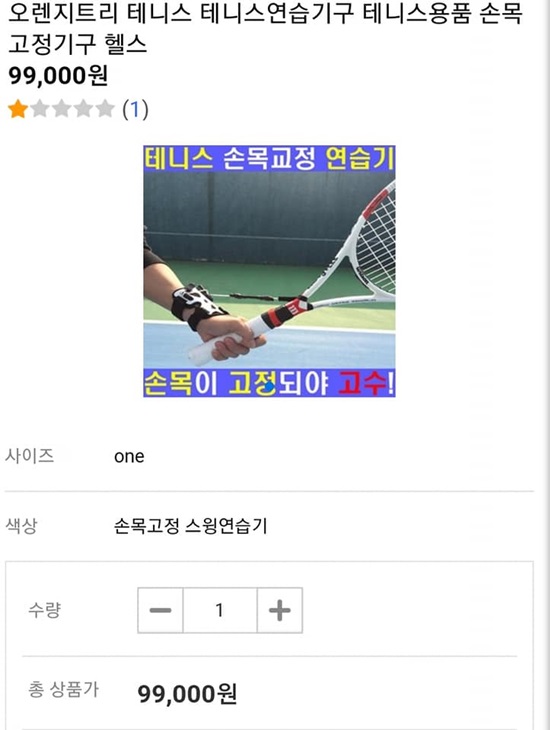Image resolution: width=550 pixels, height=730 pixels.
Task: Click the quantity input field showing 1
Action: coord(220,610)
